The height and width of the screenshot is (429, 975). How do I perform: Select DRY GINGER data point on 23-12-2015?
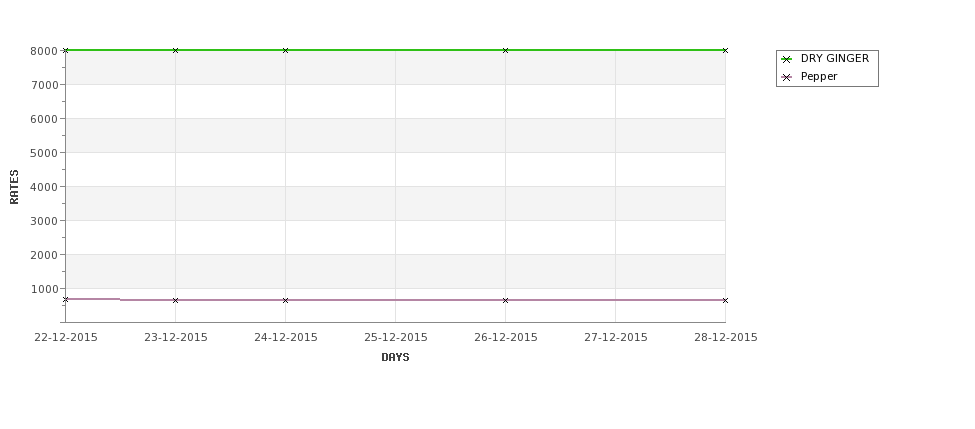175,50
